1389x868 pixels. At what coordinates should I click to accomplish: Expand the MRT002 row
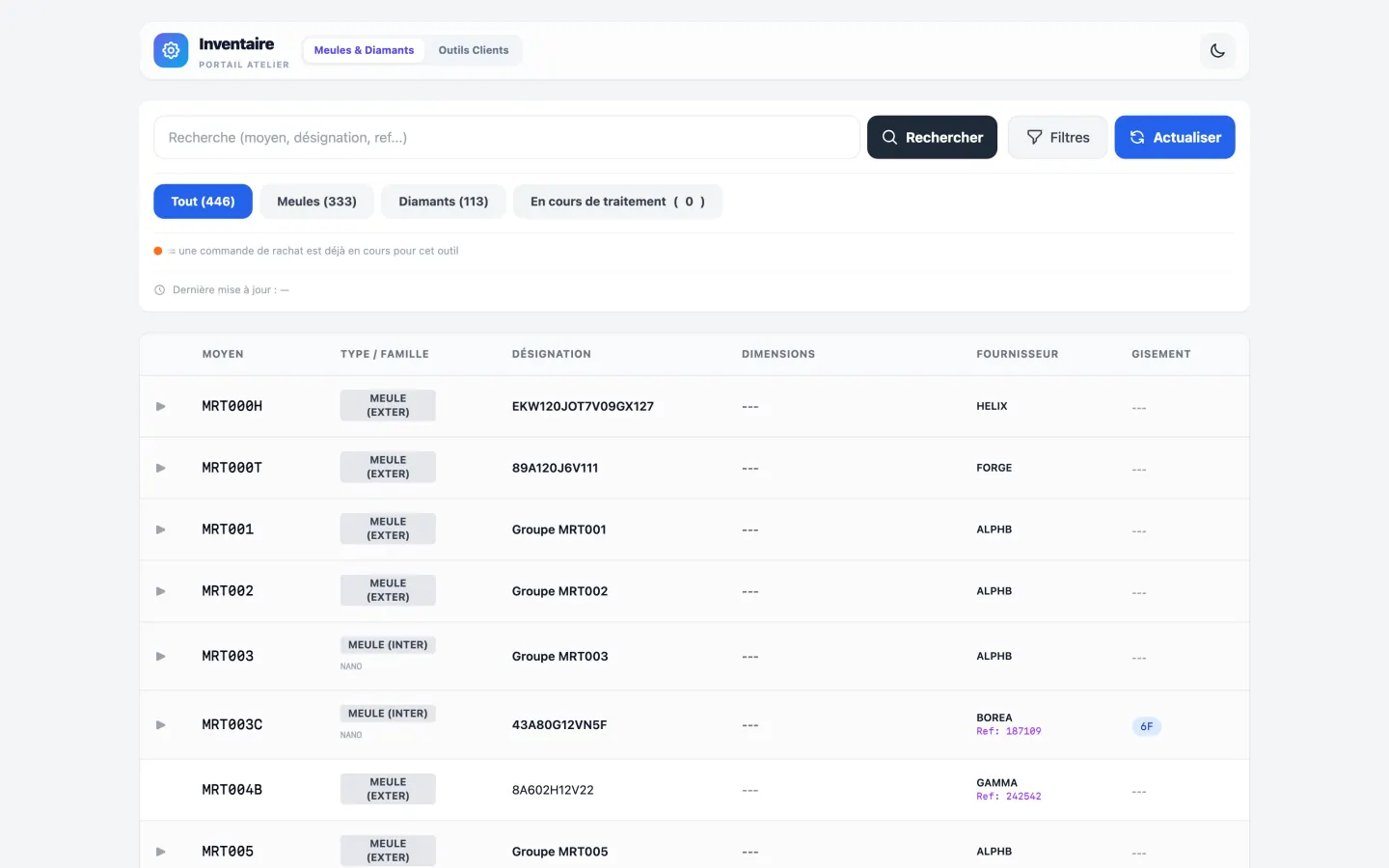(x=161, y=591)
